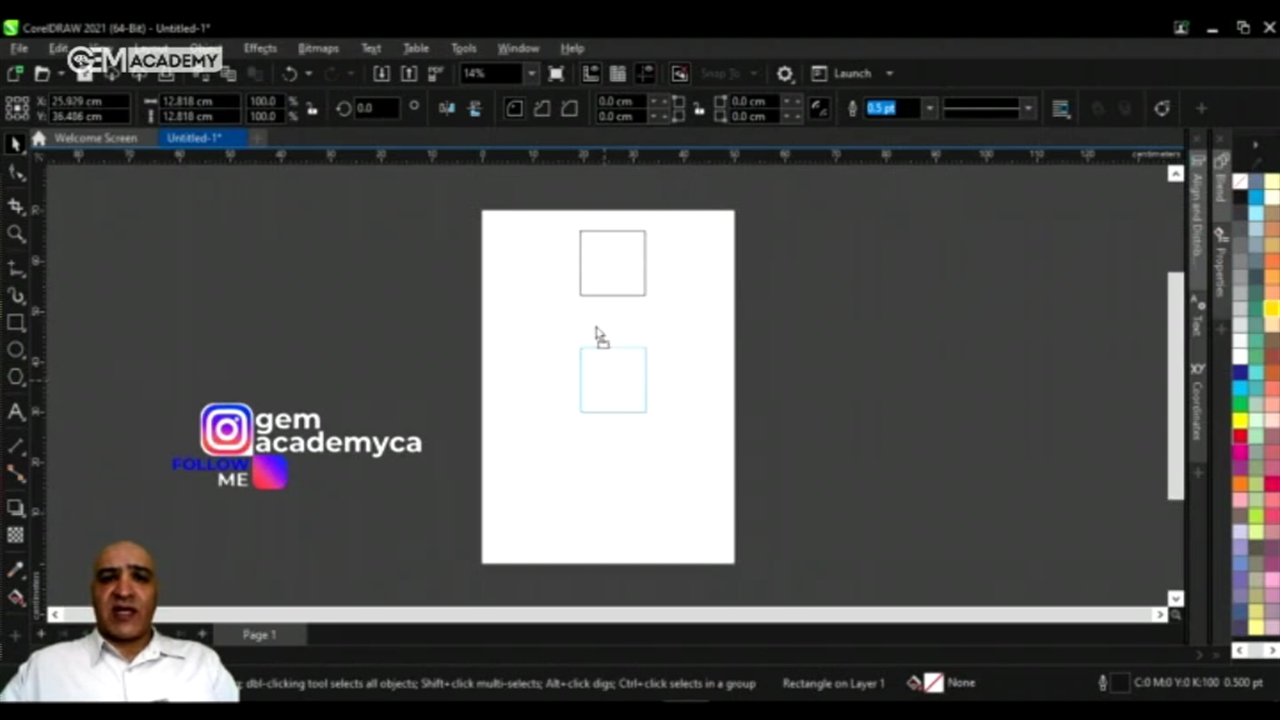This screenshot has height=720, width=1280.
Task: Toggle edit corners together lock
Action: [698, 108]
